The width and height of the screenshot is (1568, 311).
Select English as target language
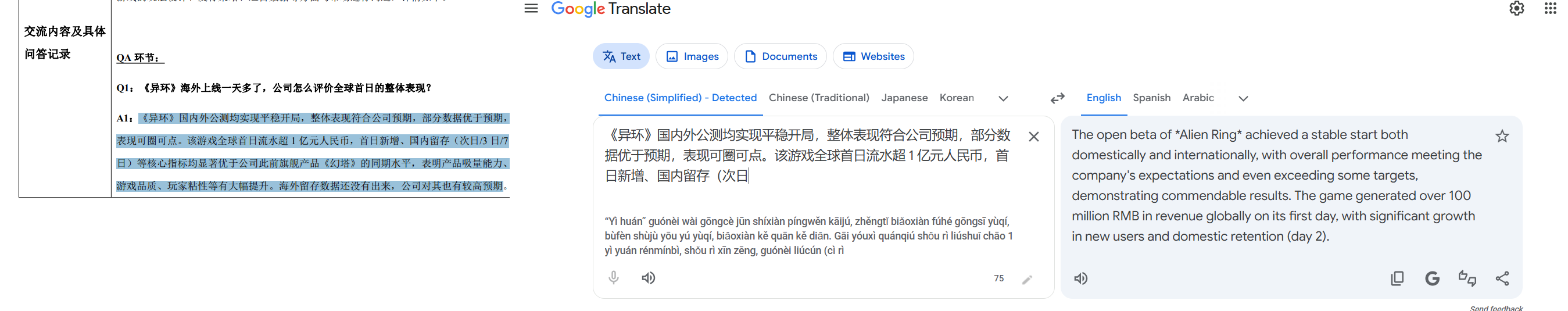(1104, 98)
